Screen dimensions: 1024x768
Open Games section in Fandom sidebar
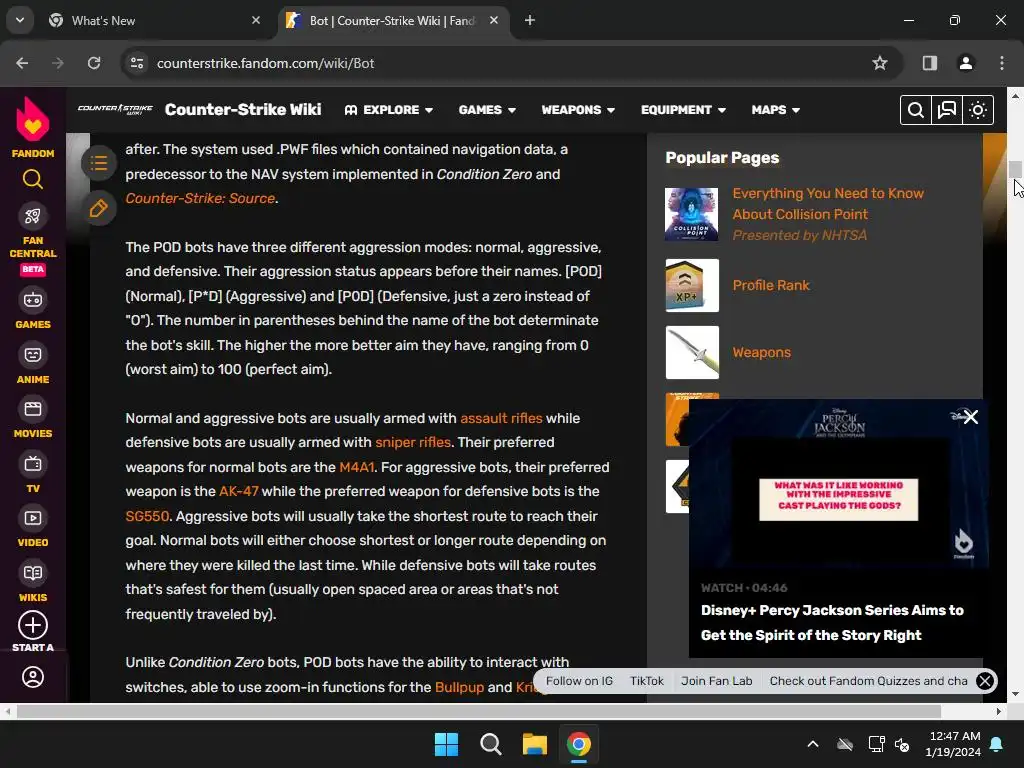click(x=33, y=308)
